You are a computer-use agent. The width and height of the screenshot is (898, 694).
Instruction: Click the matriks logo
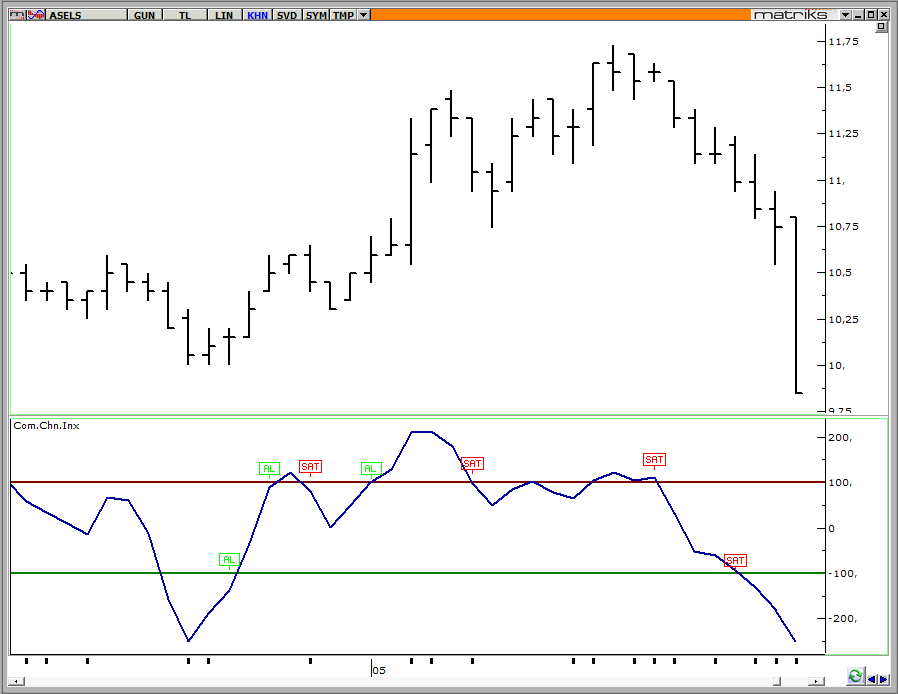coord(790,15)
